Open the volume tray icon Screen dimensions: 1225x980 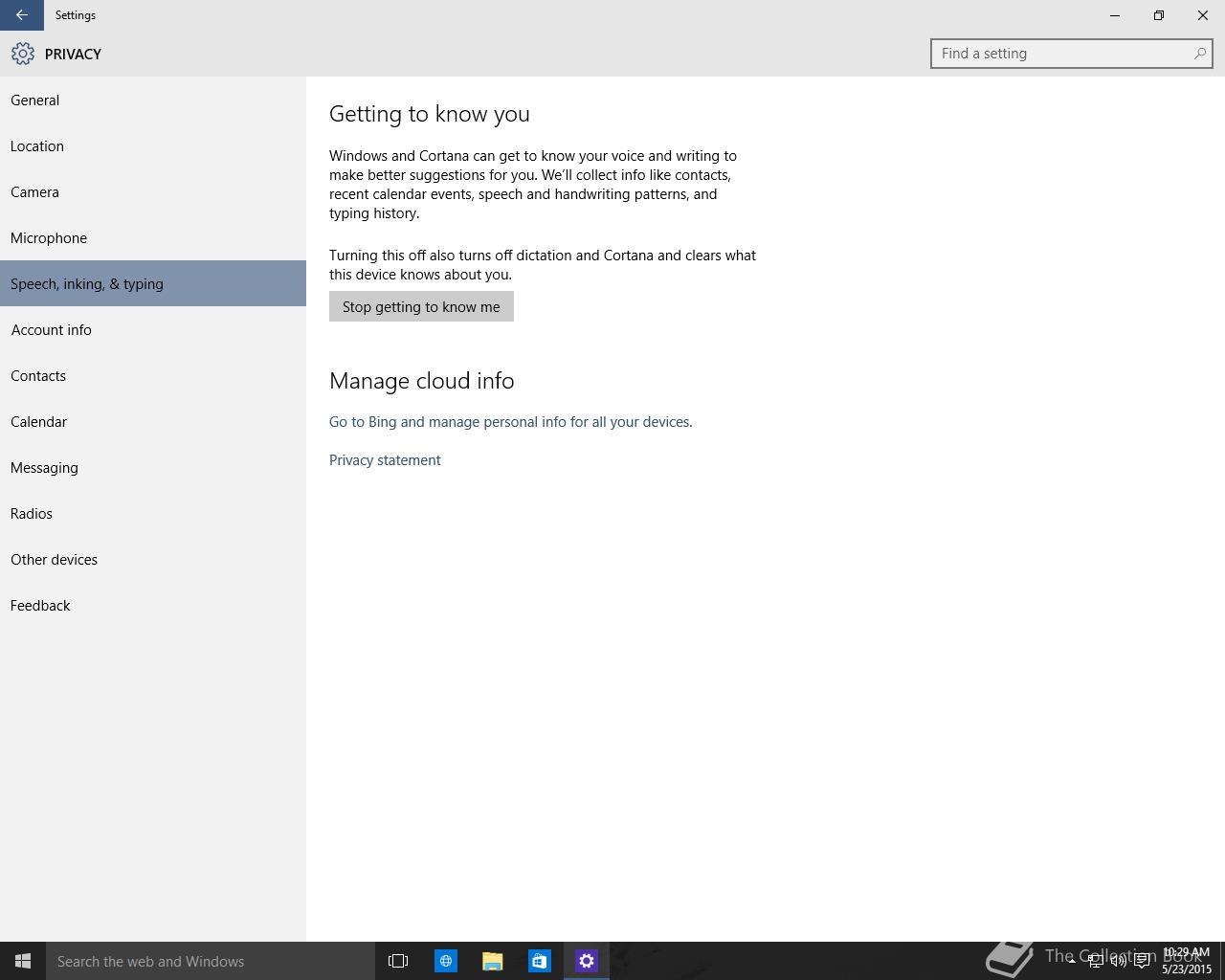1118,961
